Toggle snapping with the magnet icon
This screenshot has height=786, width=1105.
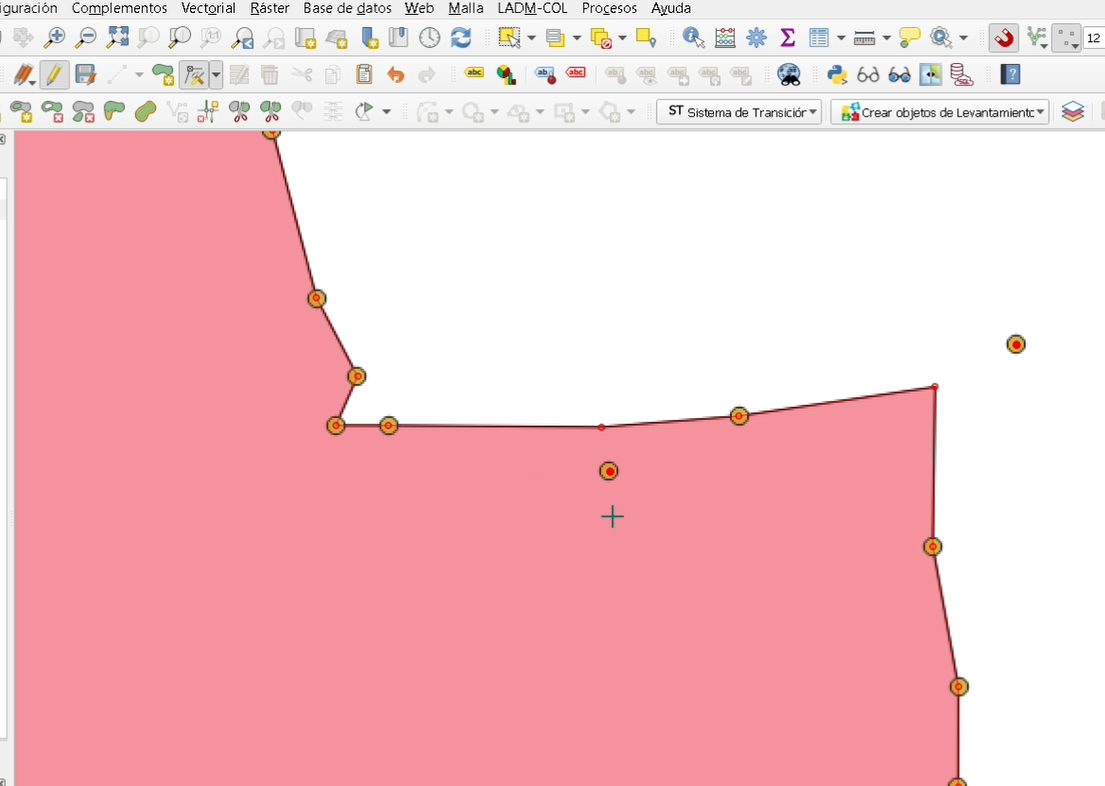[1003, 38]
